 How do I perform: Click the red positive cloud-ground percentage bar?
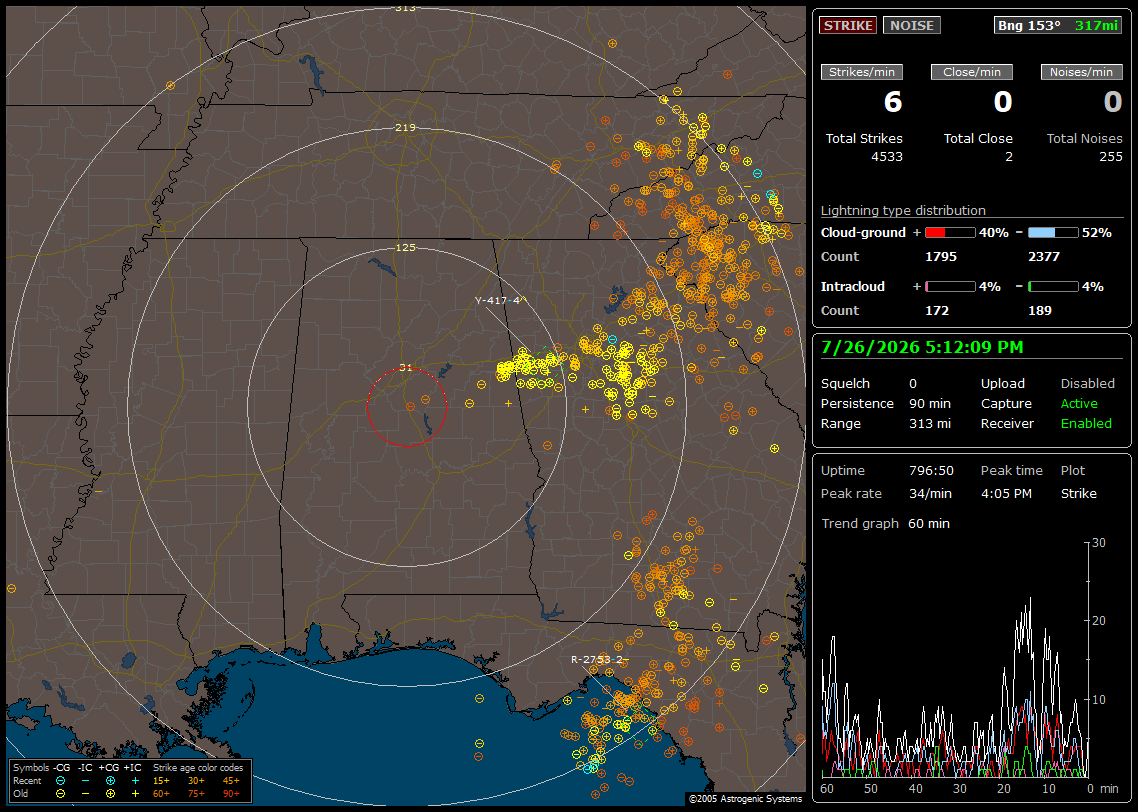(950, 233)
